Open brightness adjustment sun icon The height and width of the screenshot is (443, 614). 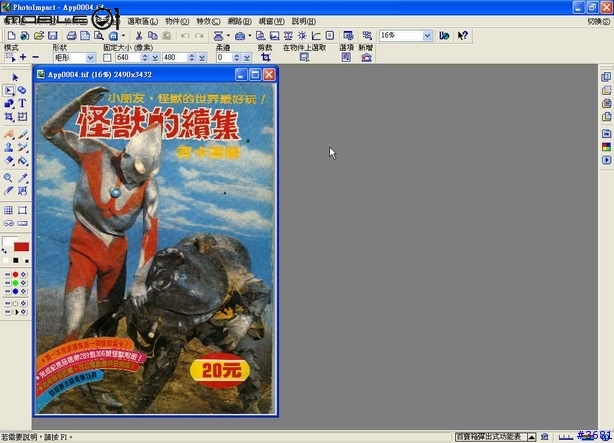[302, 36]
